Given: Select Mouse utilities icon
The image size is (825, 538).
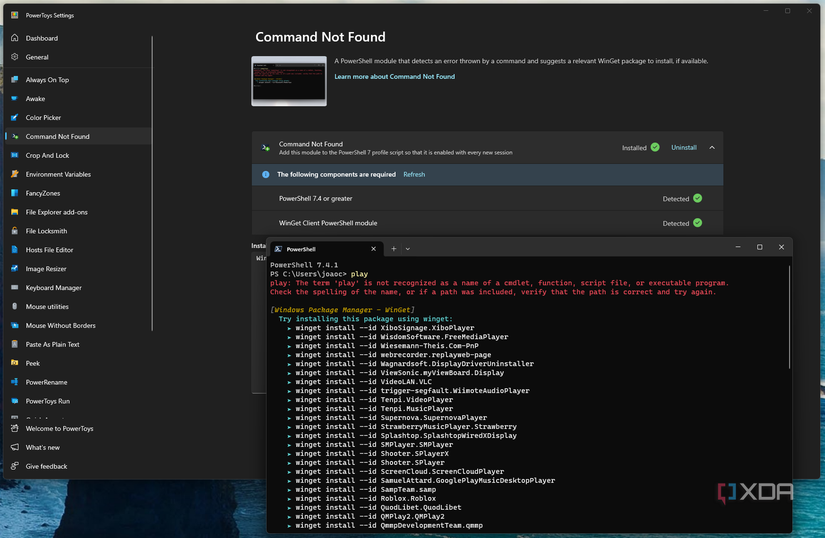Looking at the screenshot, I should [x=15, y=307].
